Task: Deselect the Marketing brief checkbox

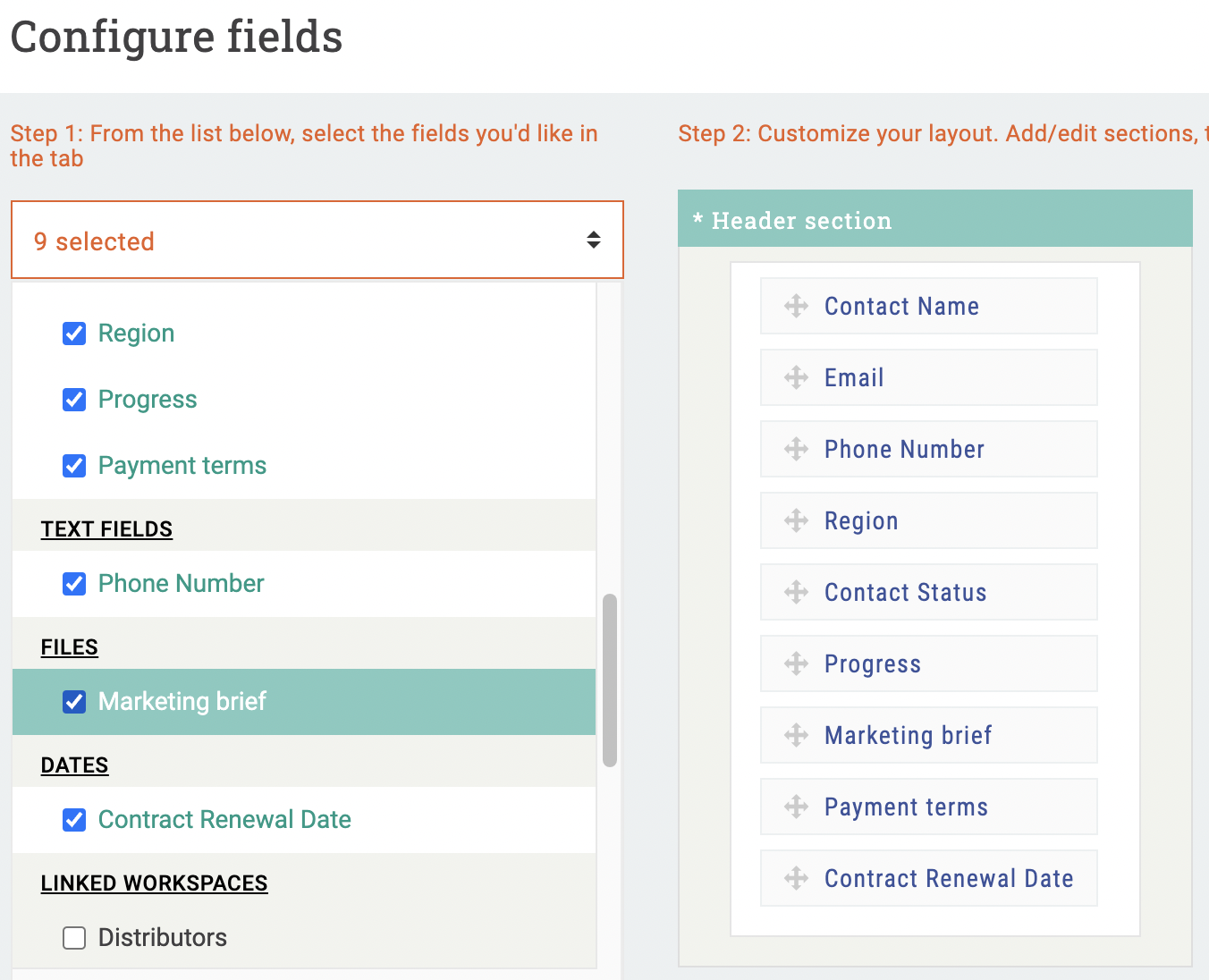Action: coord(74,702)
